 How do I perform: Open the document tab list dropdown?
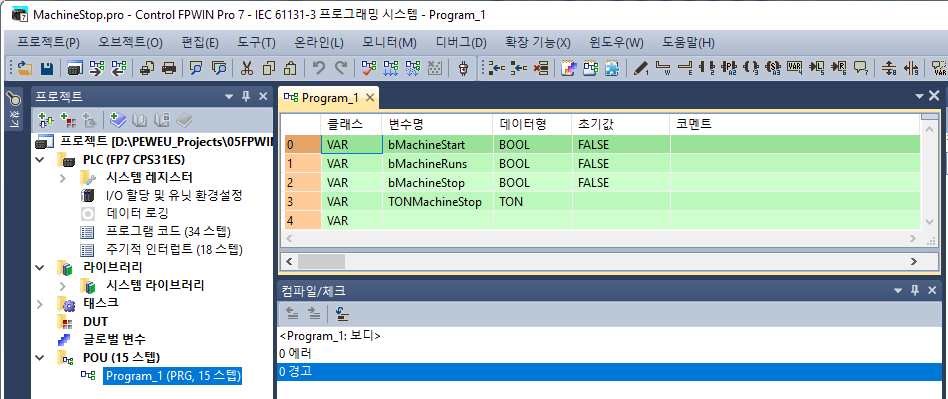[x=920, y=97]
